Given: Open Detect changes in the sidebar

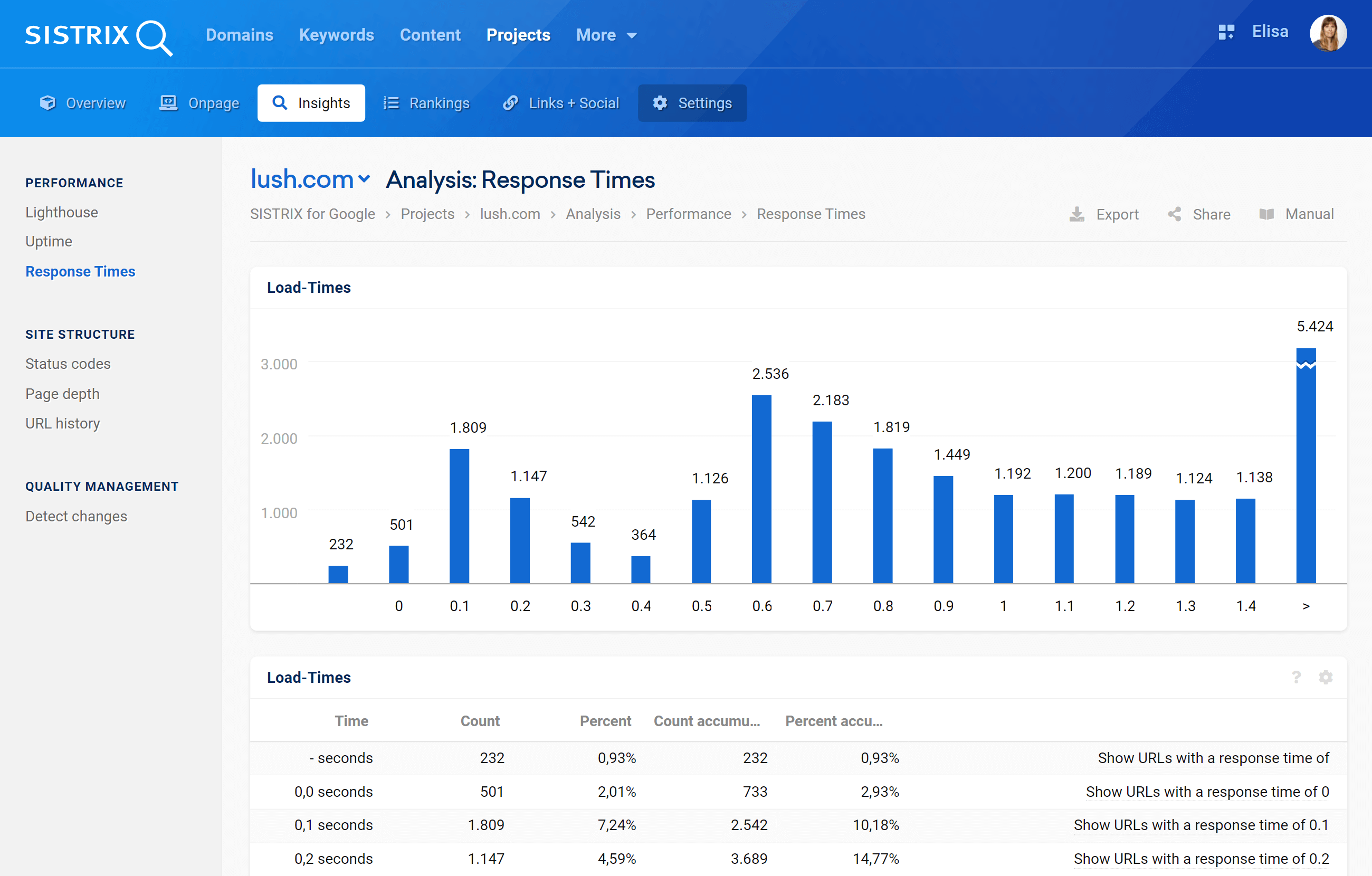Looking at the screenshot, I should pos(77,517).
